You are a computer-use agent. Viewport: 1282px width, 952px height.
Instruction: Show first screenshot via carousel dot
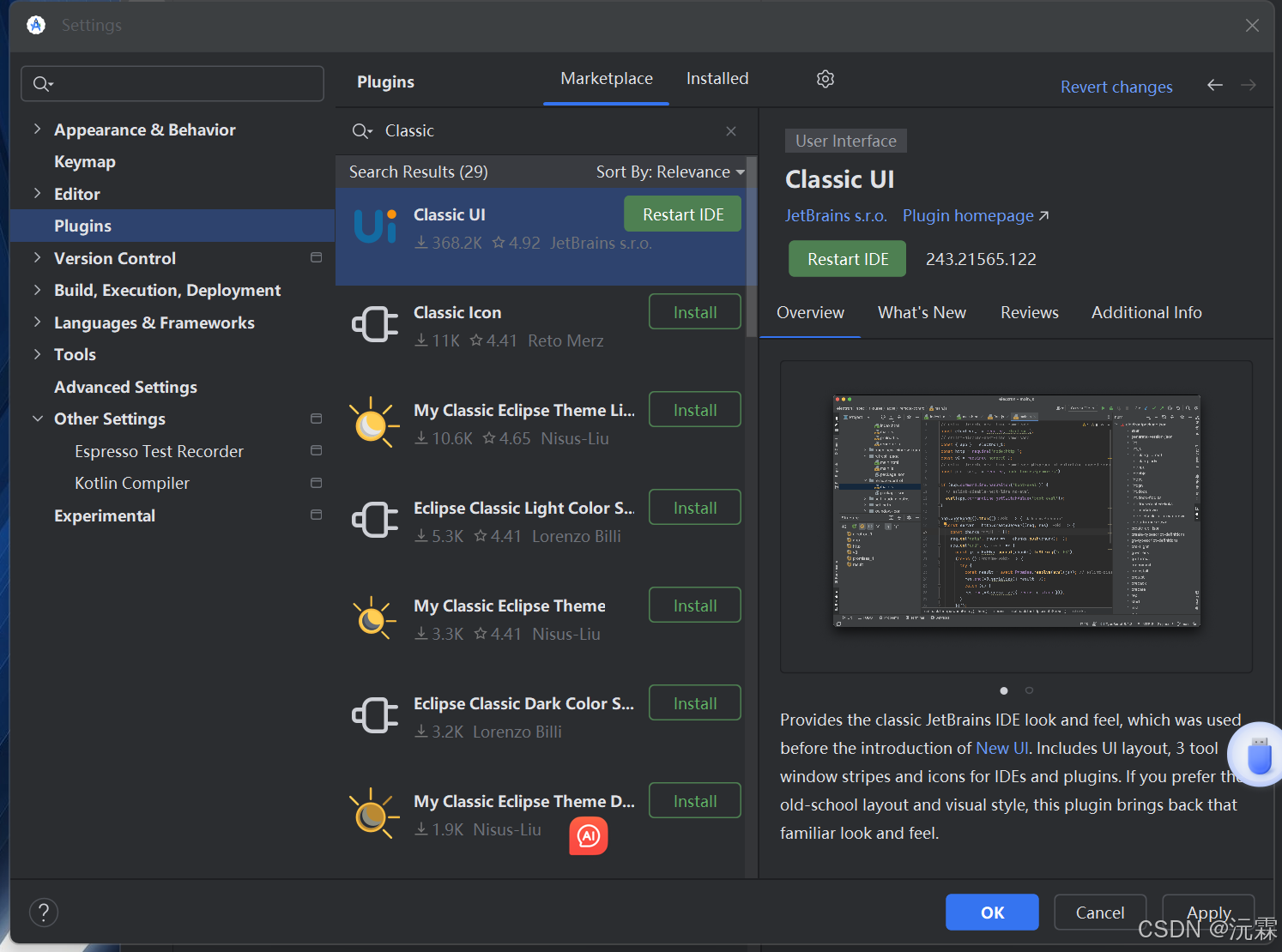[1004, 690]
